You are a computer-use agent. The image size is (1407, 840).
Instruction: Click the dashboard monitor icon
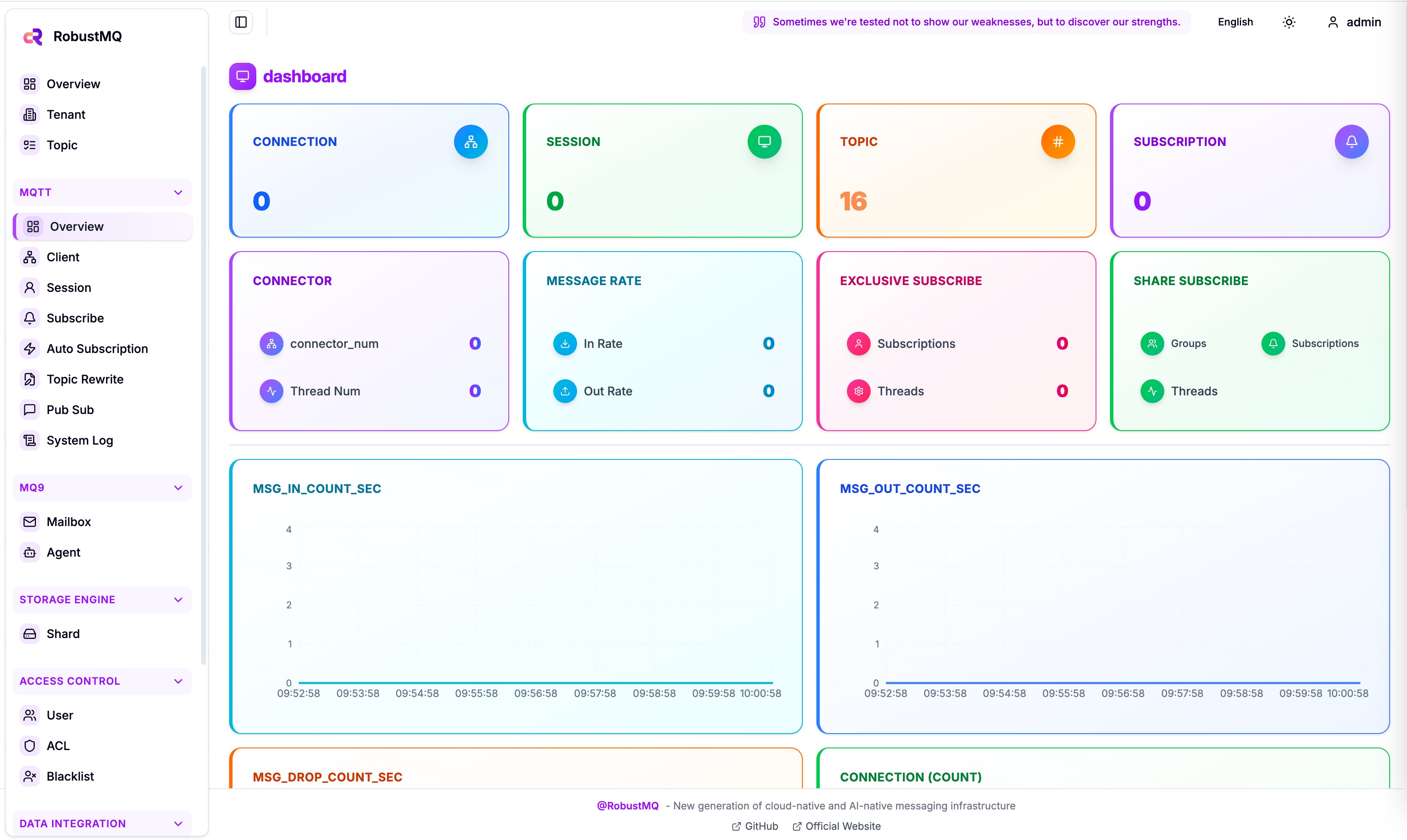pyautogui.click(x=243, y=76)
